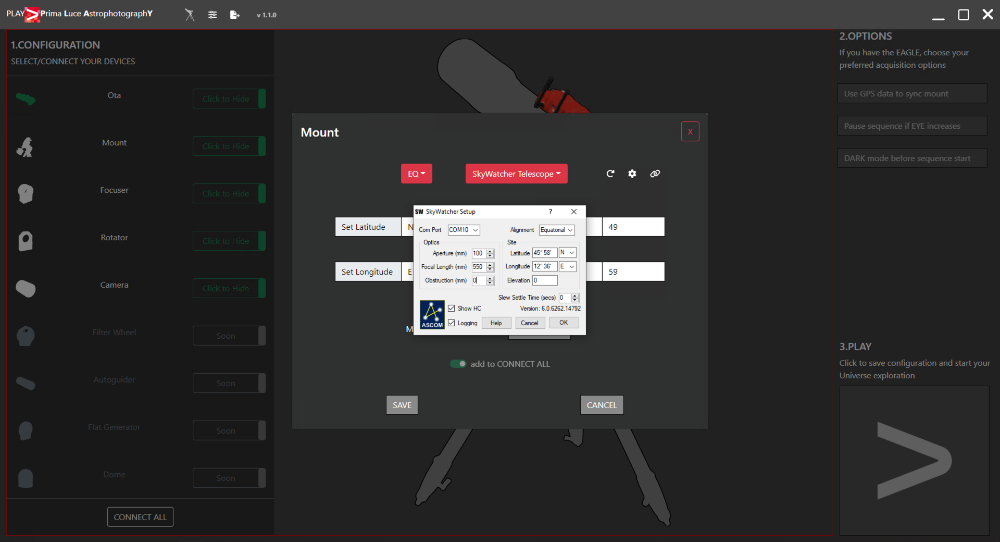The image size is (1000, 542).
Task: Open the Alignment Equatorial dropdown
Action: click(x=557, y=230)
